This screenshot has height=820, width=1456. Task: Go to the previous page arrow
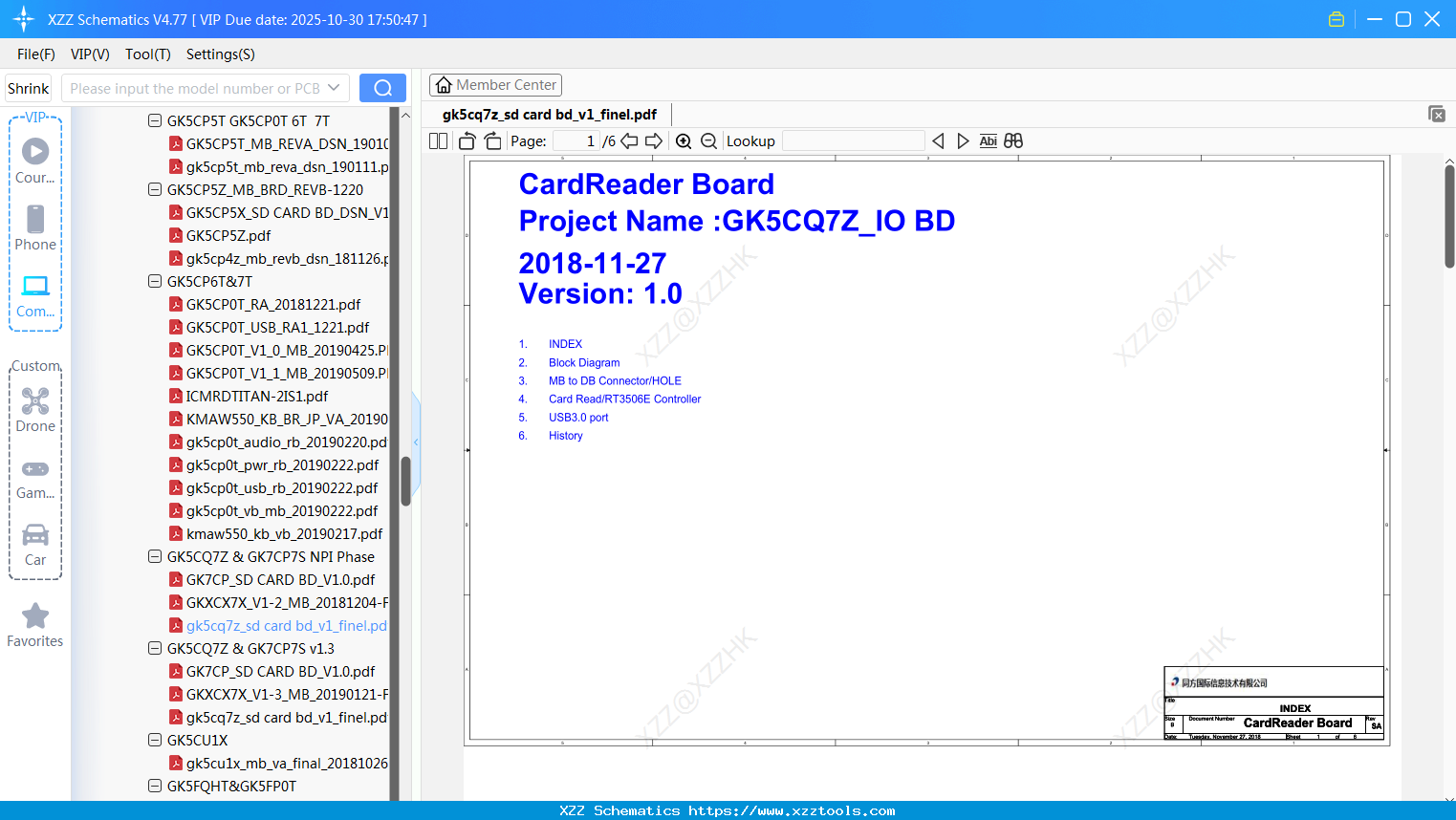click(629, 140)
